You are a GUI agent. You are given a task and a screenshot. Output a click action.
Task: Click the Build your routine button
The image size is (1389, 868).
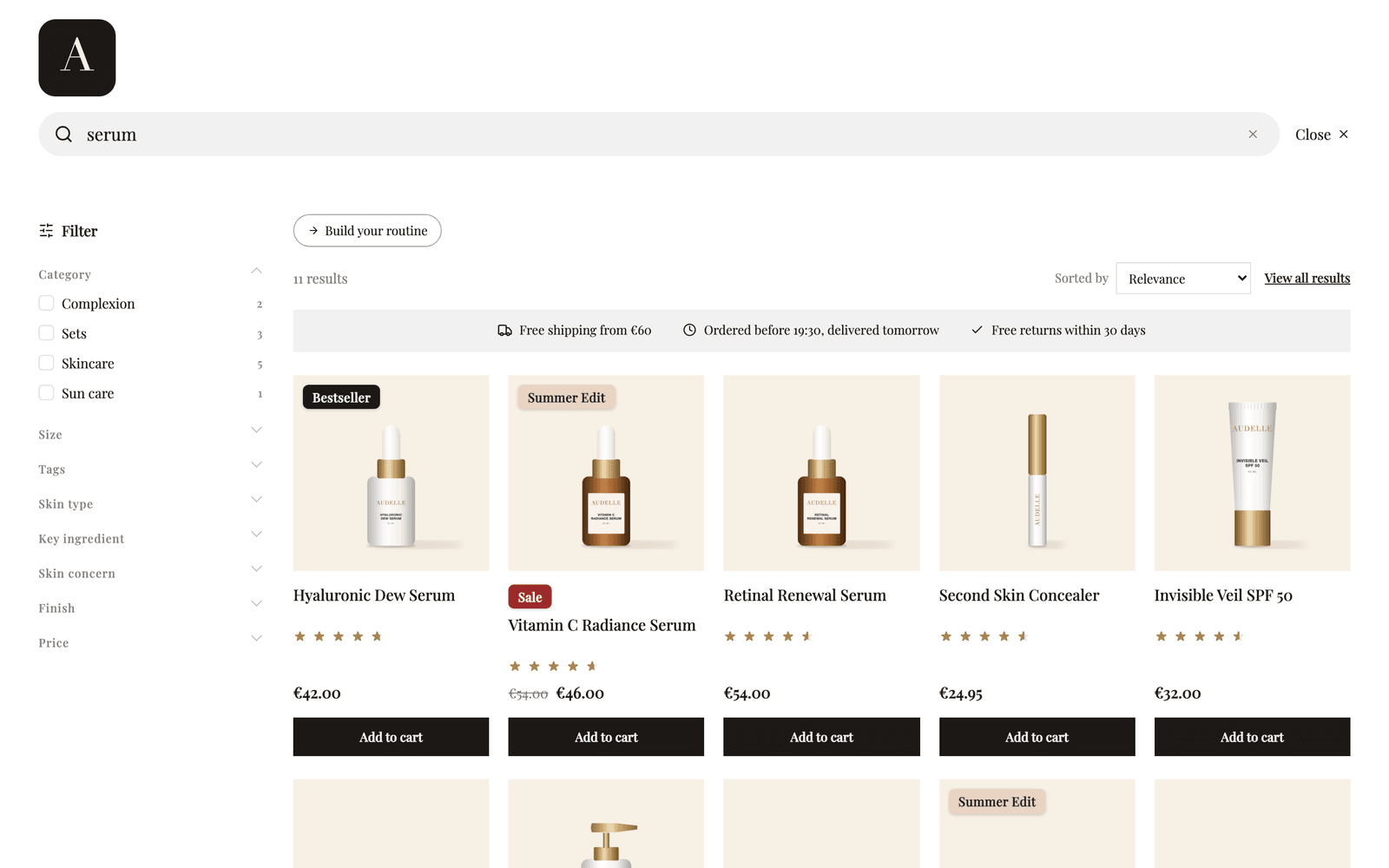click(x=367, y=231)
